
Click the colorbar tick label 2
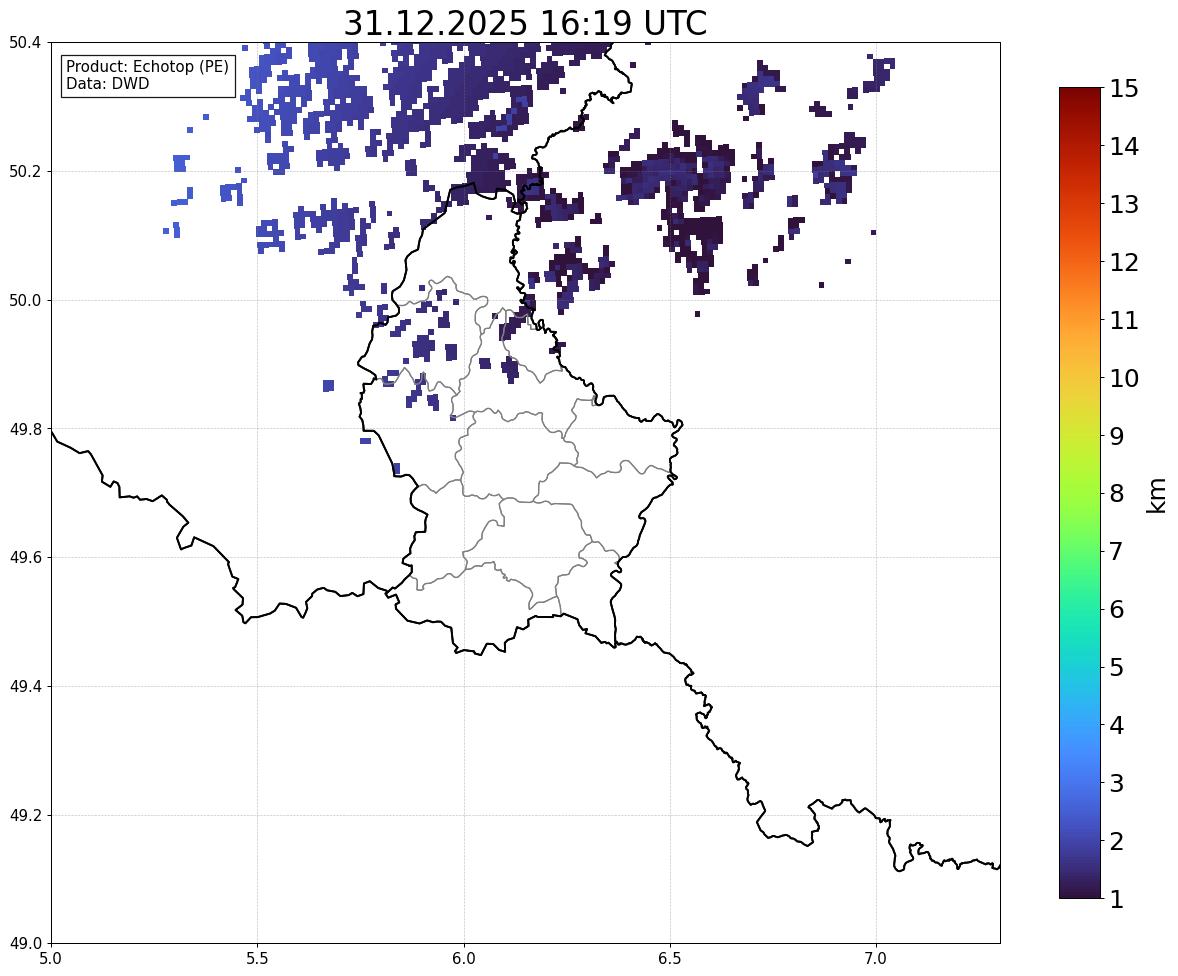click(1117, 841)
